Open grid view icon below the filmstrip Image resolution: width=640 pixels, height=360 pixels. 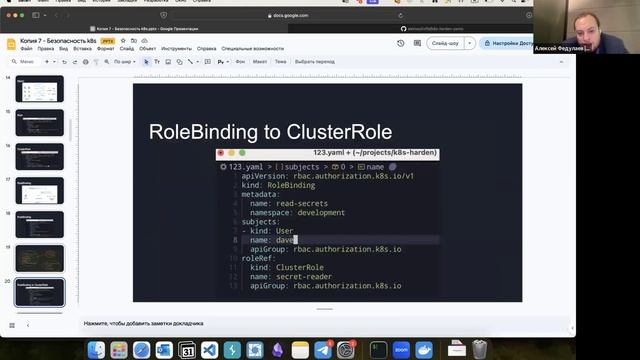pyautogui.click(x=12, y=325)
